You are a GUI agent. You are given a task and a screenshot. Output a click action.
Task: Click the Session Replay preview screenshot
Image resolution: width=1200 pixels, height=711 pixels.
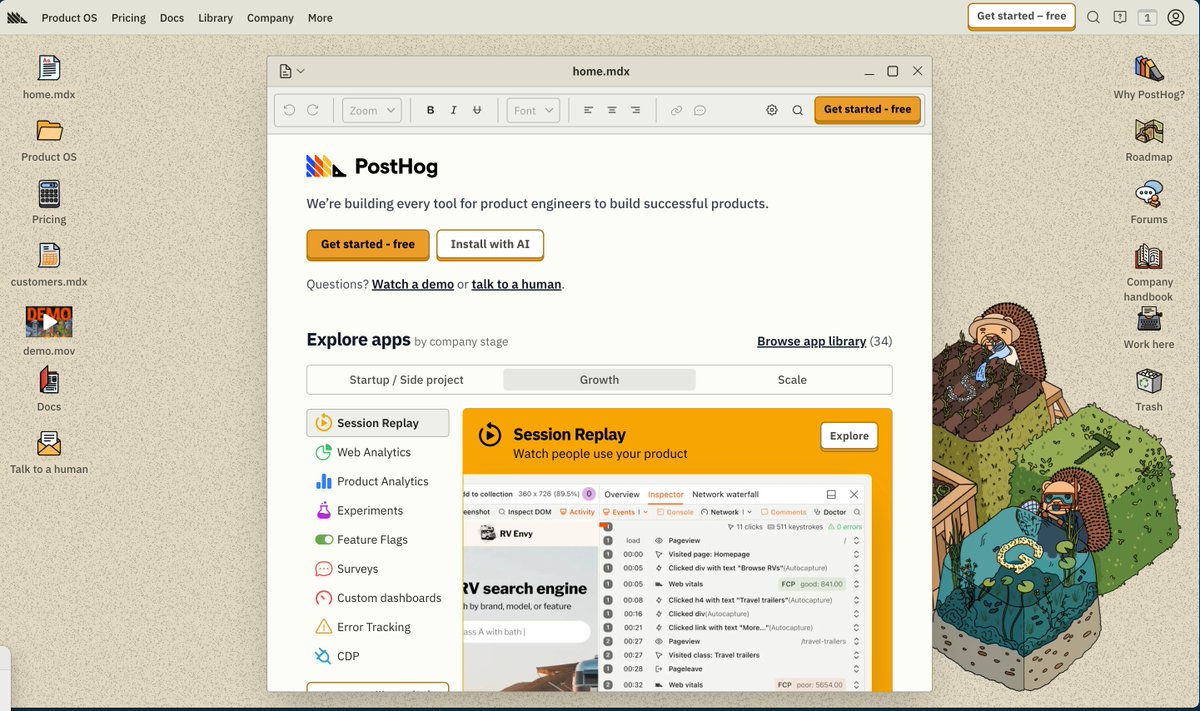click(667, 583)
